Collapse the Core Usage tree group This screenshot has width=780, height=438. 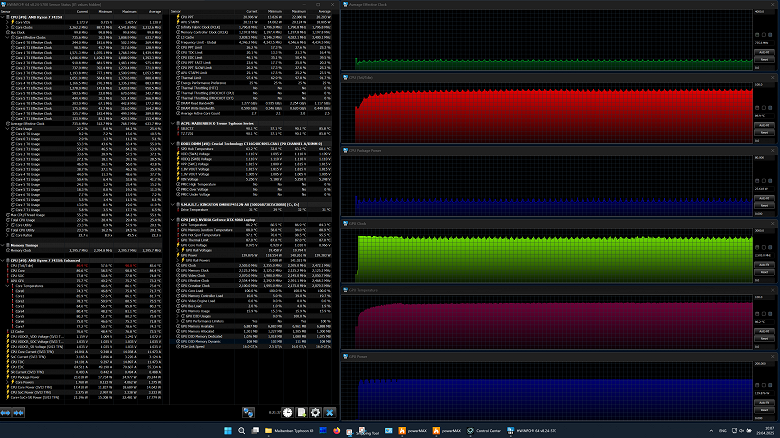pos(7,128)
